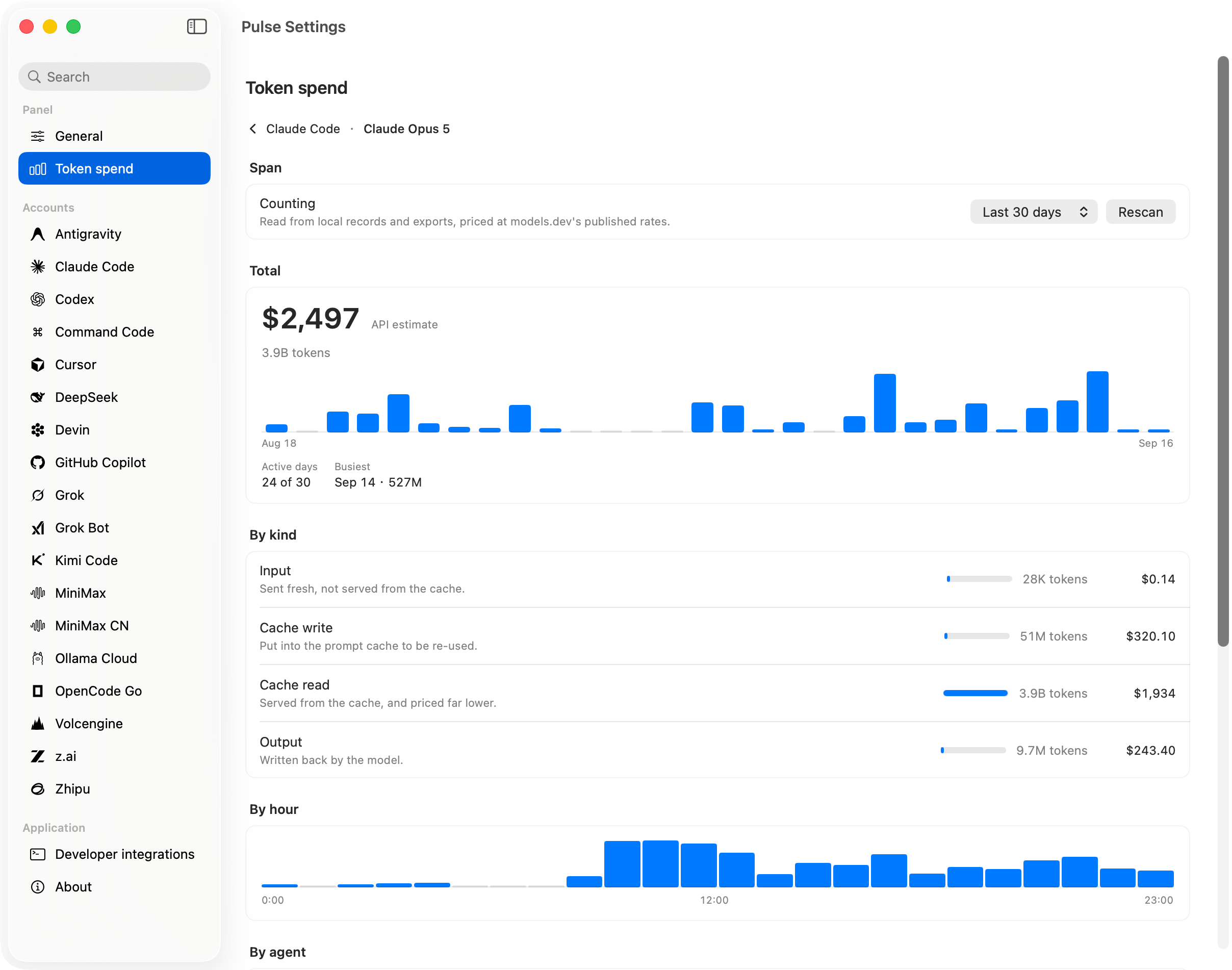The height and width of the screenshot is (970, 1232).
Task: Open the Kimi Code icon
Action: click(x=37, y=560)
